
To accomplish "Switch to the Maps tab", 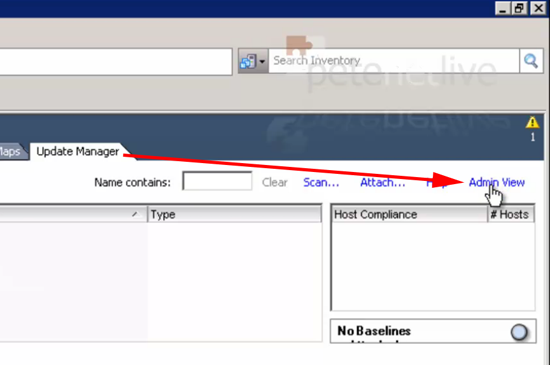I will (11, 152).
